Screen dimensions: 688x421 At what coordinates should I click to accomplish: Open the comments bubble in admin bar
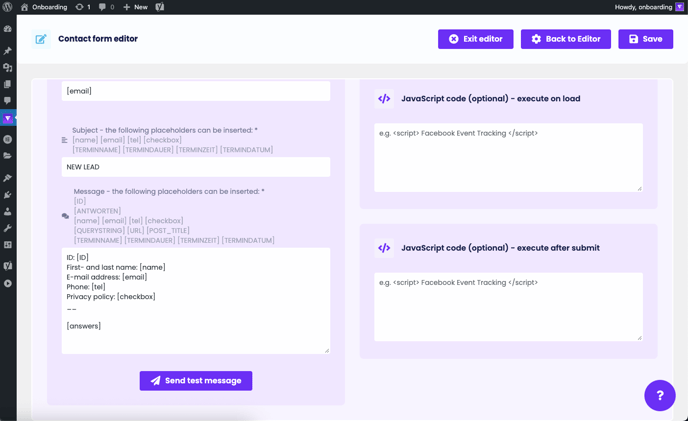tap(106, 7)
